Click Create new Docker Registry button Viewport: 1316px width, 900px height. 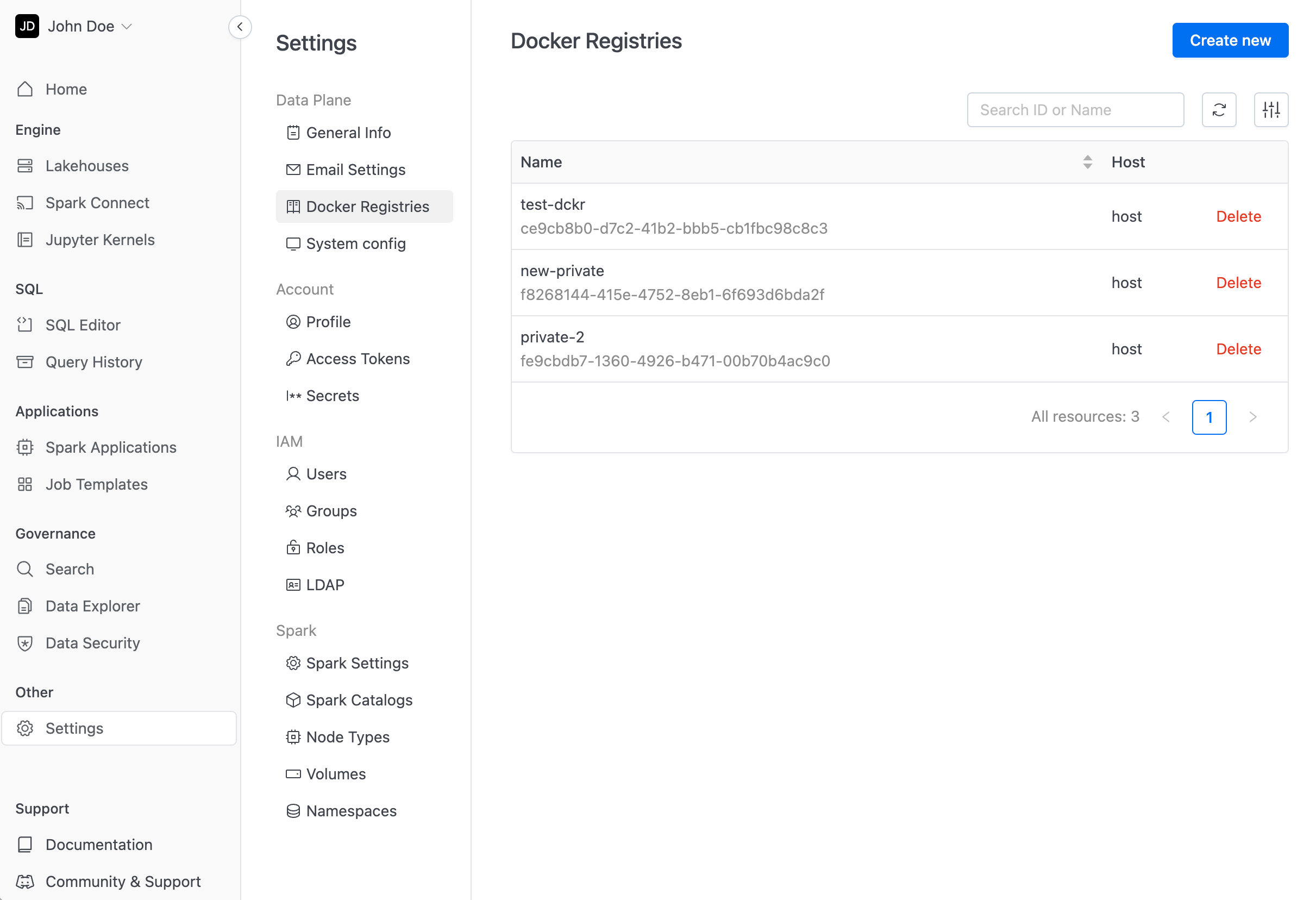(x=1230, y=40)
